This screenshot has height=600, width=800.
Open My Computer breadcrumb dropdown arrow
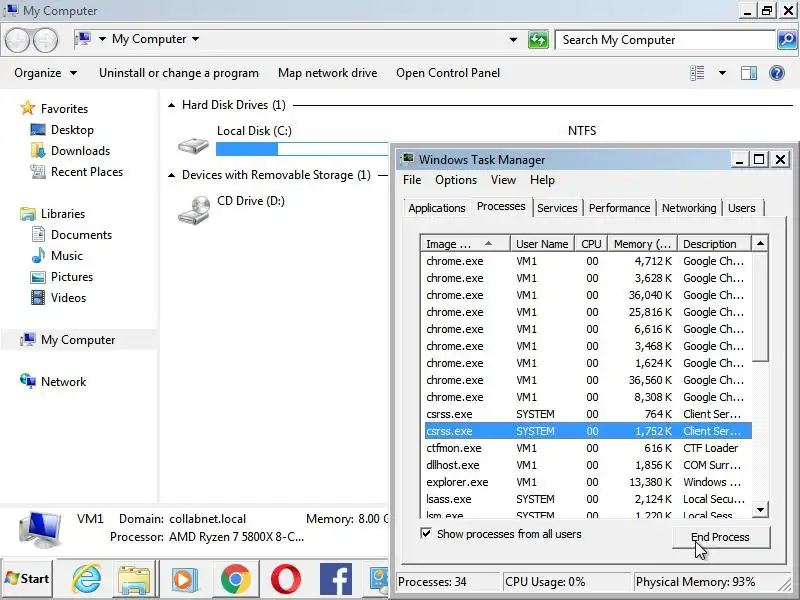coord(195,39)
